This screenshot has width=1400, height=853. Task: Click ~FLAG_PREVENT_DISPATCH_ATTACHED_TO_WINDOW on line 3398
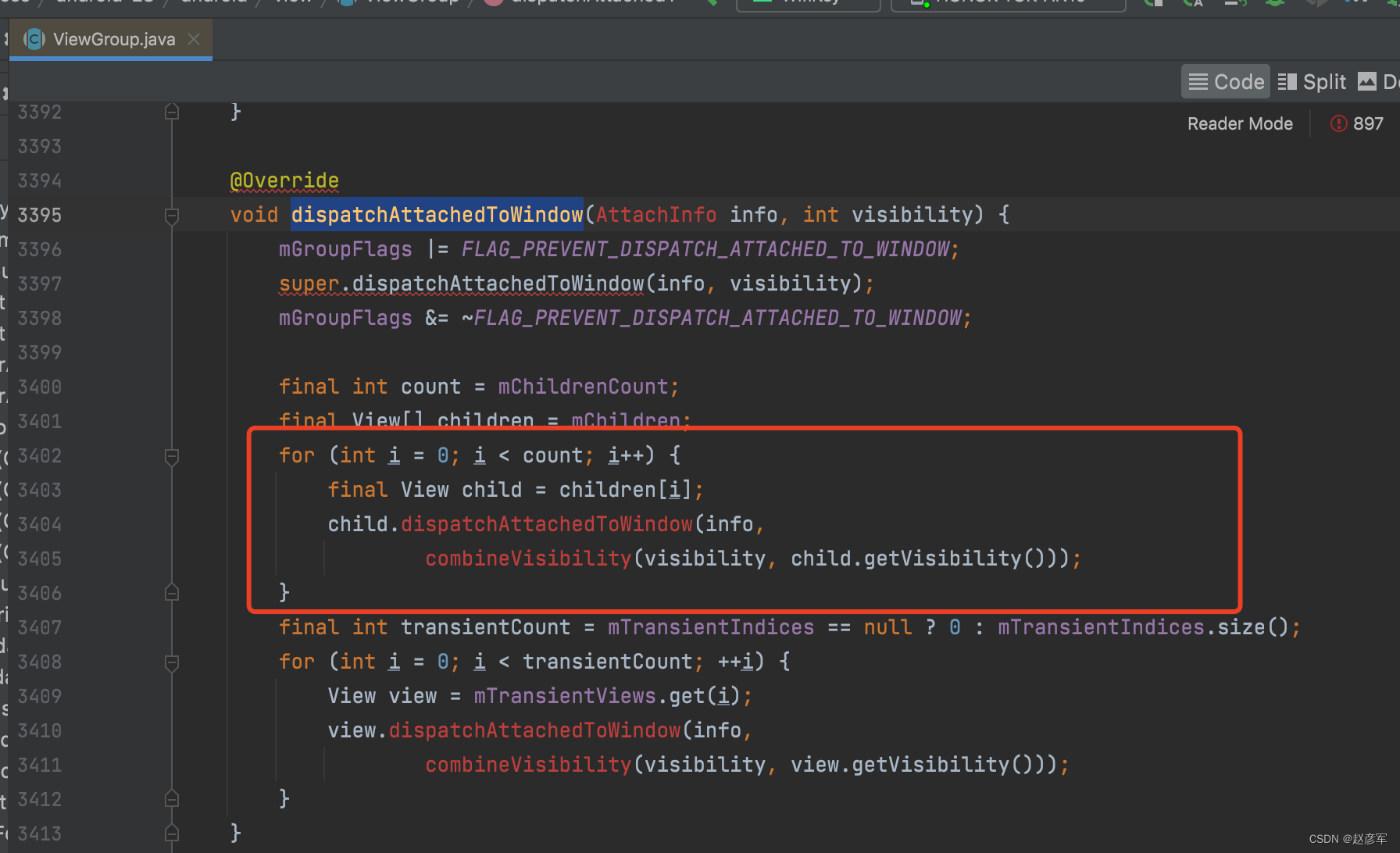coord(712,318)
